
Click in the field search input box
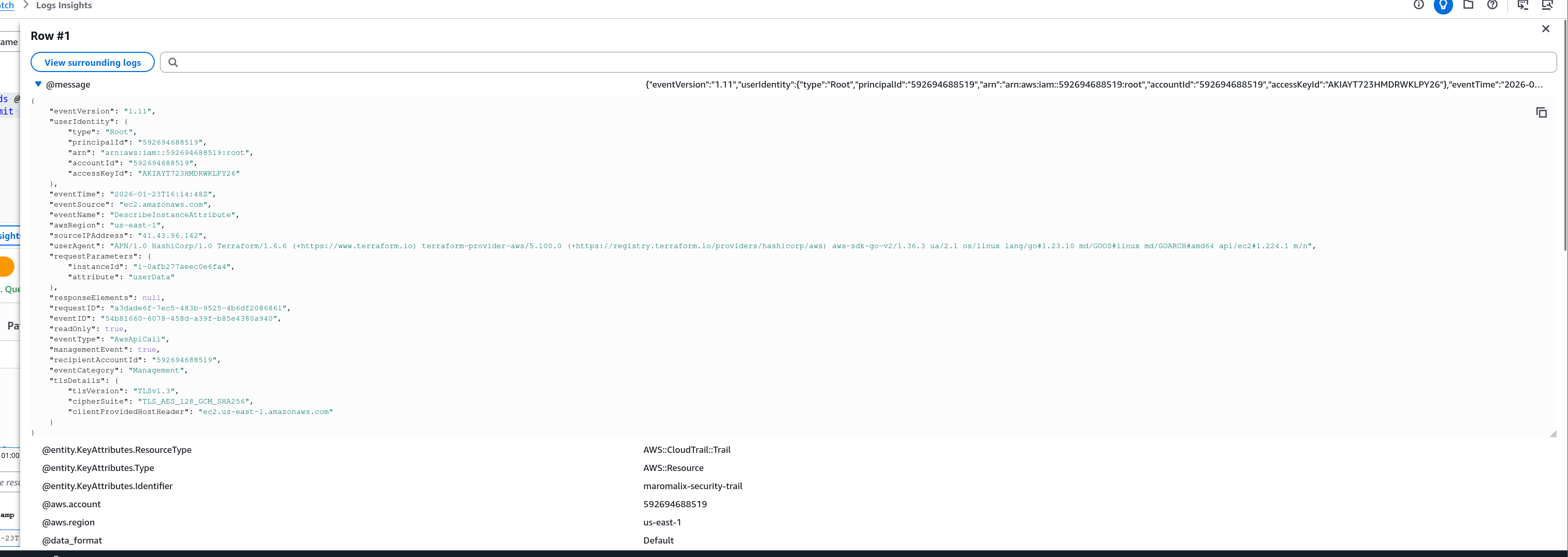(852, 62)
